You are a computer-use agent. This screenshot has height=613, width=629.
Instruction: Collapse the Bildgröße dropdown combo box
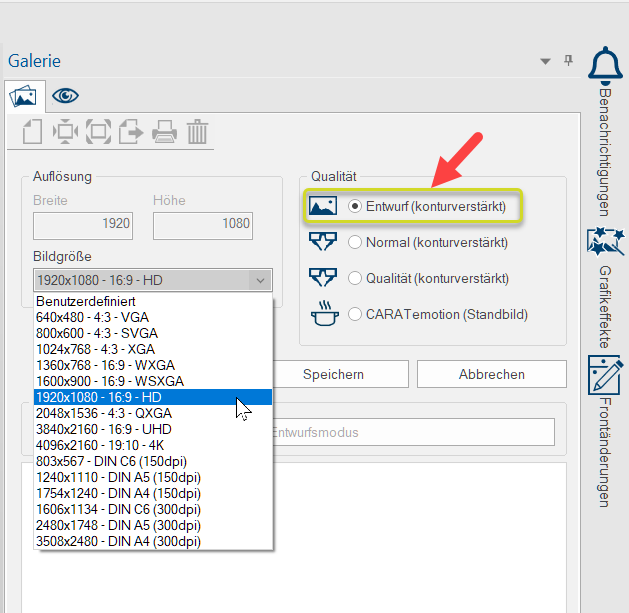pos(260,281)
